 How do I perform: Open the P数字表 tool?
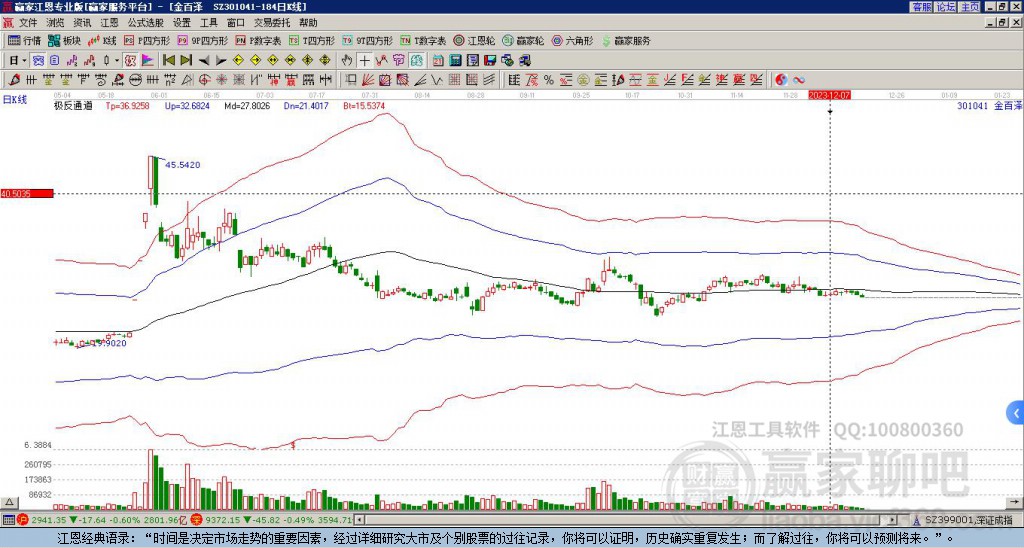point(259,40)
